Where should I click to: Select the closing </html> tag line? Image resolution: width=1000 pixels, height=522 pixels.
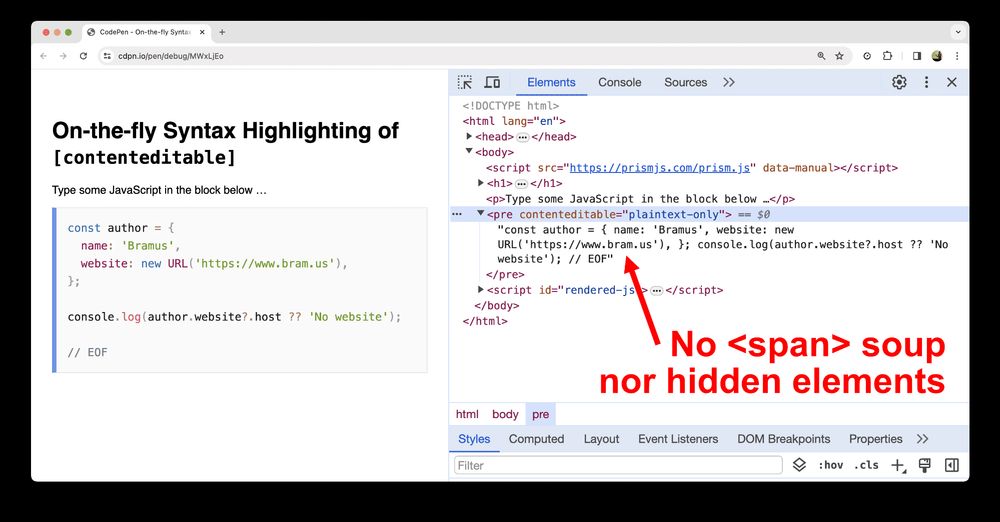pos(485,321)
